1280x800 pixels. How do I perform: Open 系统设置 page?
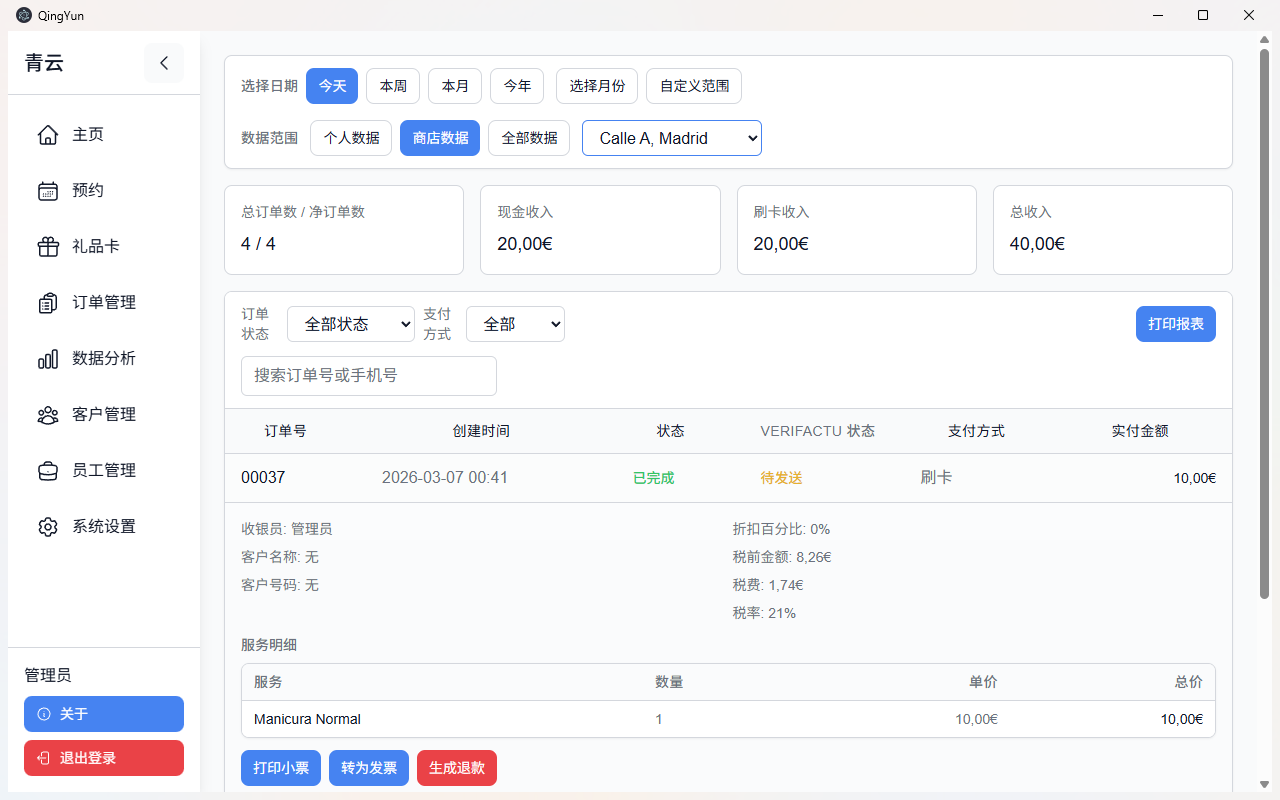point(104,527)
